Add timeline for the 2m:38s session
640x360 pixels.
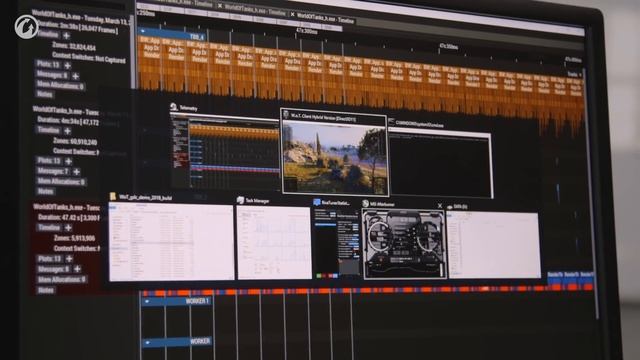point(67,36)
